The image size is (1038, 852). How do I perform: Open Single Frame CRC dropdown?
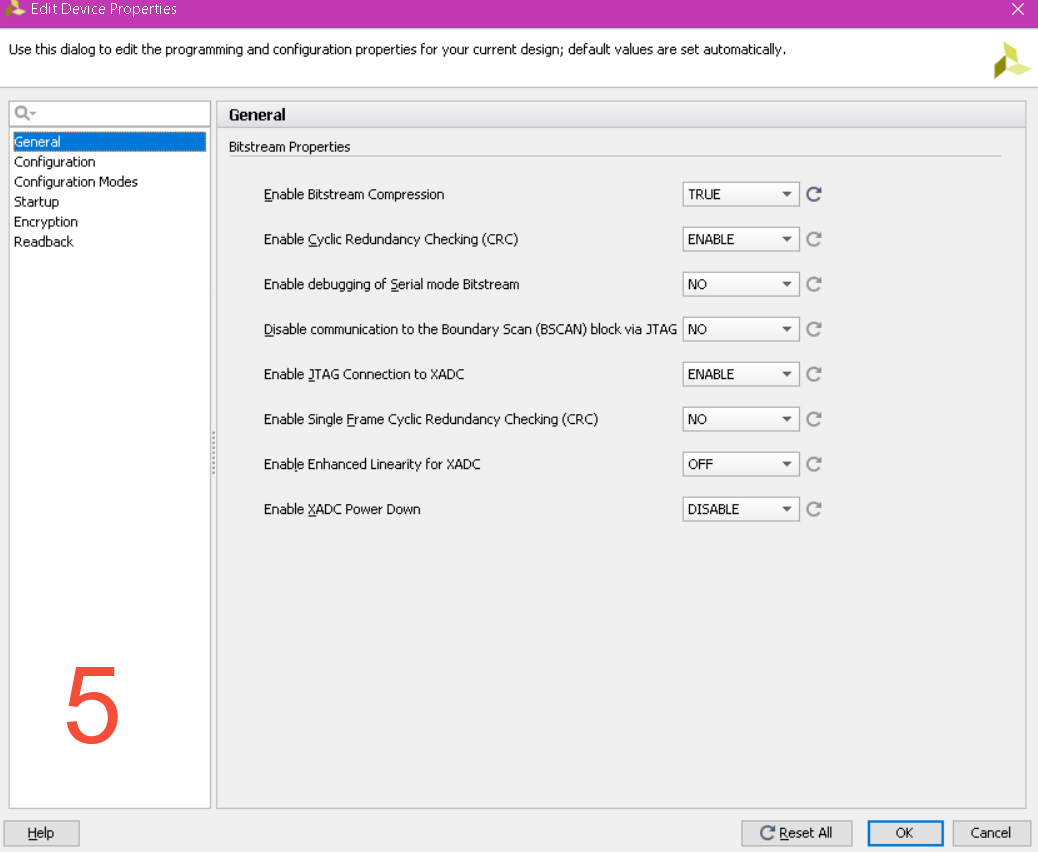click(x=741, y=419)
